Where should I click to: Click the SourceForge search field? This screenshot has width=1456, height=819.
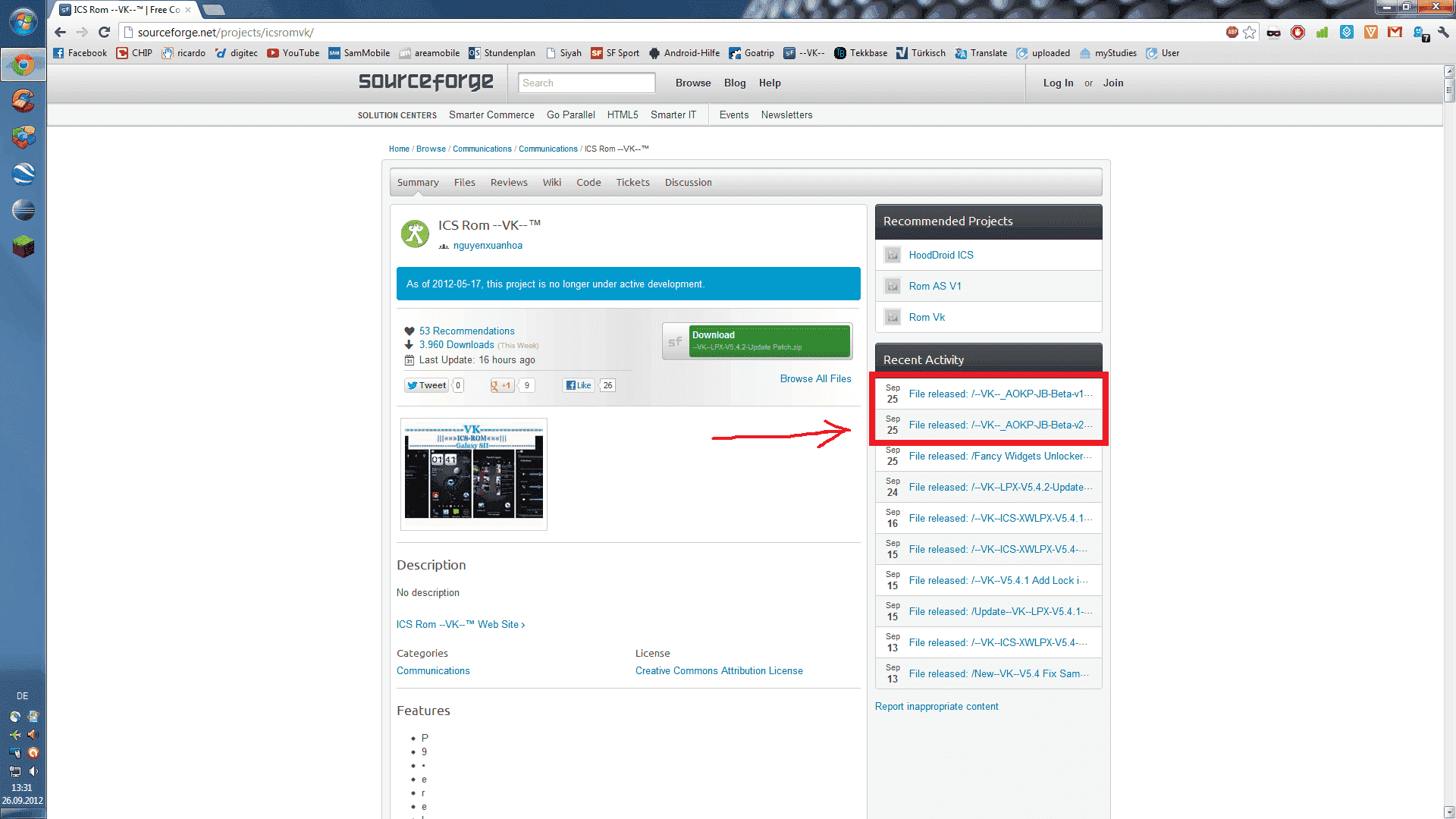pos(586,83)
